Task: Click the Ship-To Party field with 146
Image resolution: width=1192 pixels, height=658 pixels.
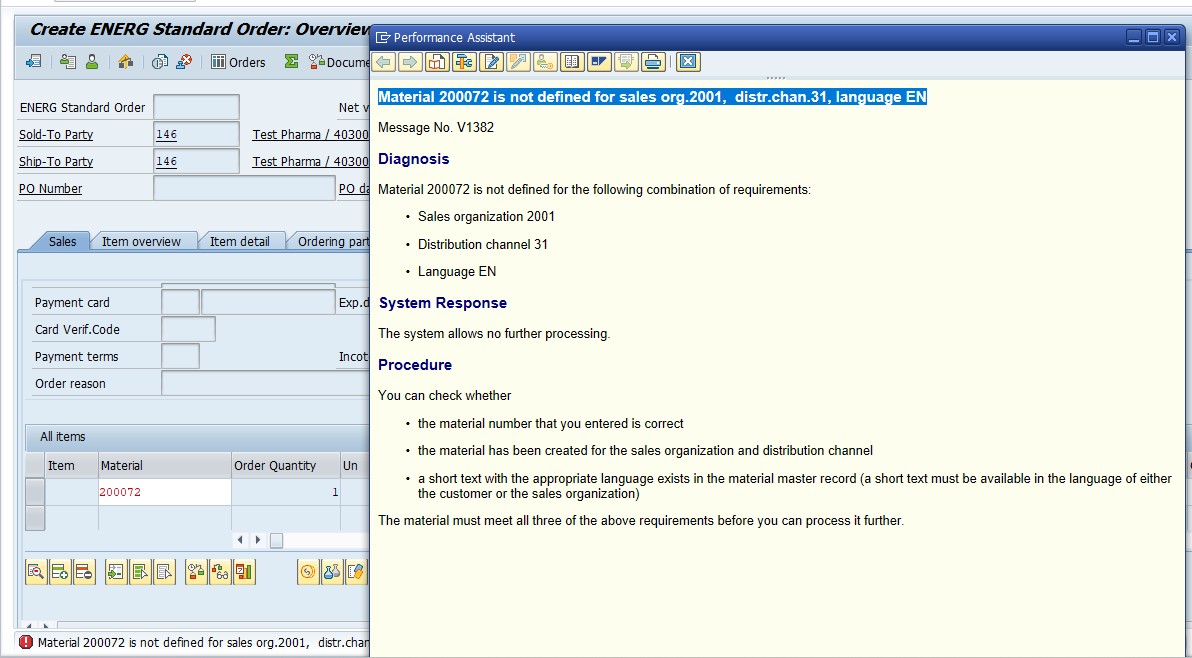Action: tap(196, 162)
